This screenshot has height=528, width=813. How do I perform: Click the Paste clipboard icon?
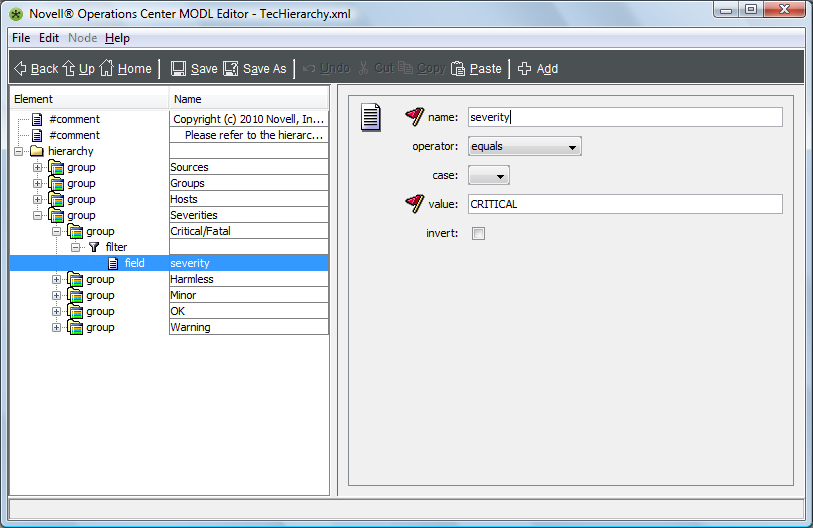[458, 68]
